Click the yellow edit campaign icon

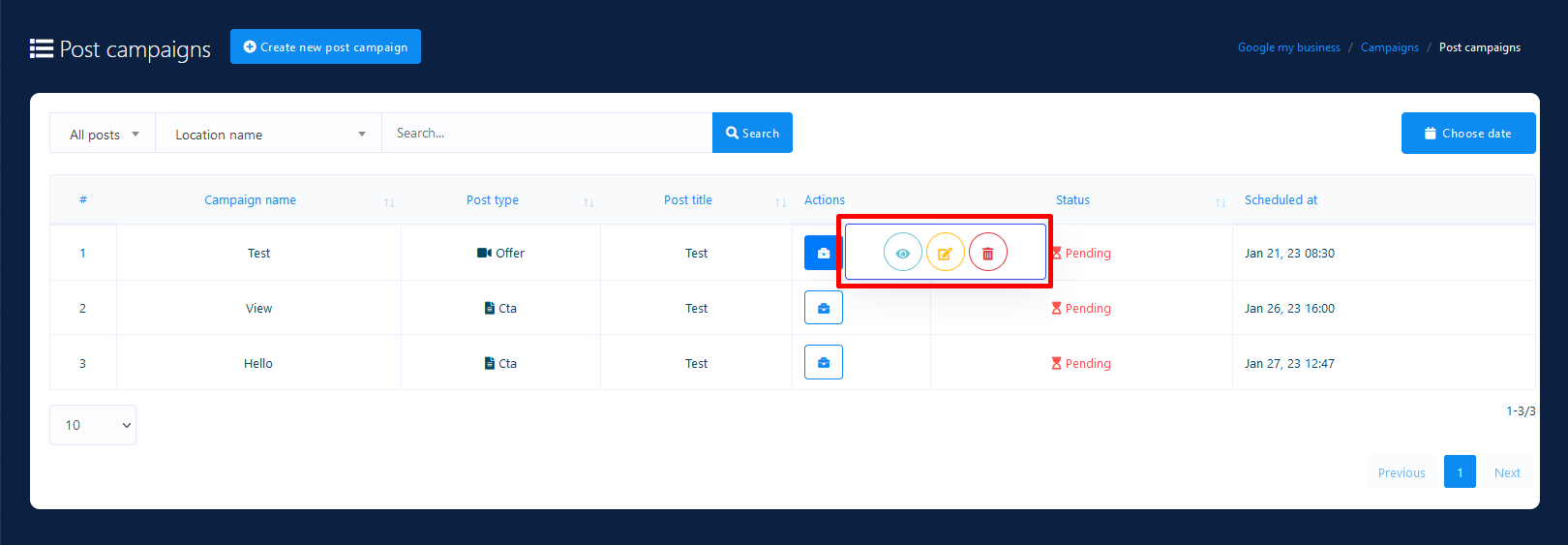pos(945,253)
